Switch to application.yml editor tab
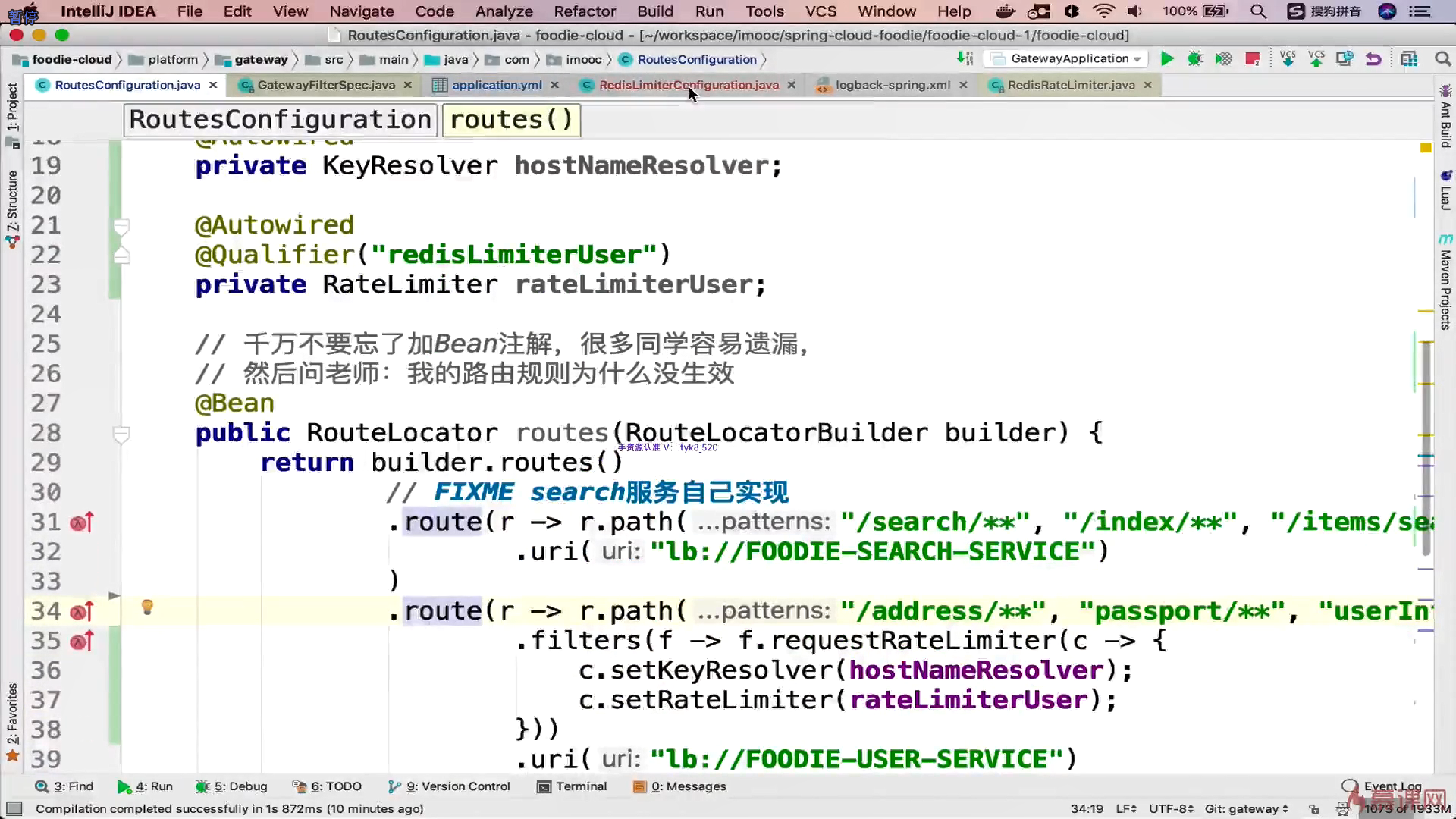 (x=496, y=85)
